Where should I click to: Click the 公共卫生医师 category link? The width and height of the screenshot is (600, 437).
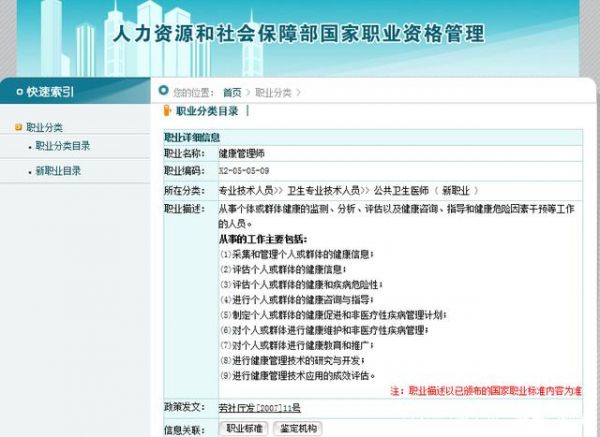(x=401, y=191)
